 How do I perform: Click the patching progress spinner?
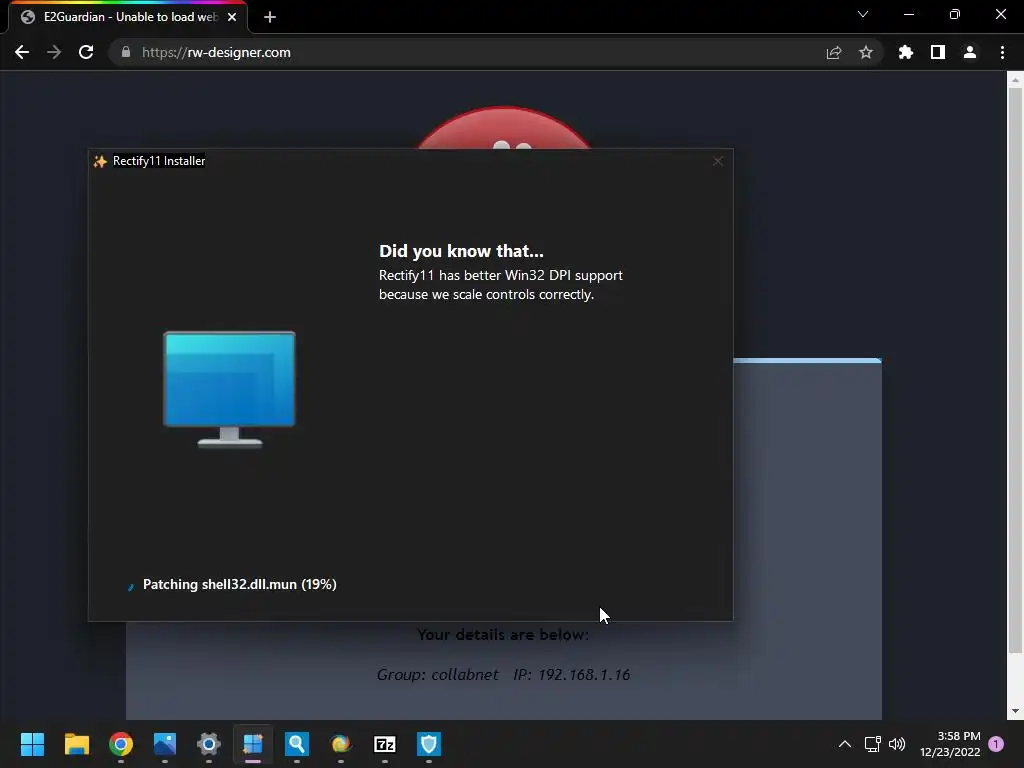pos(131,586)
